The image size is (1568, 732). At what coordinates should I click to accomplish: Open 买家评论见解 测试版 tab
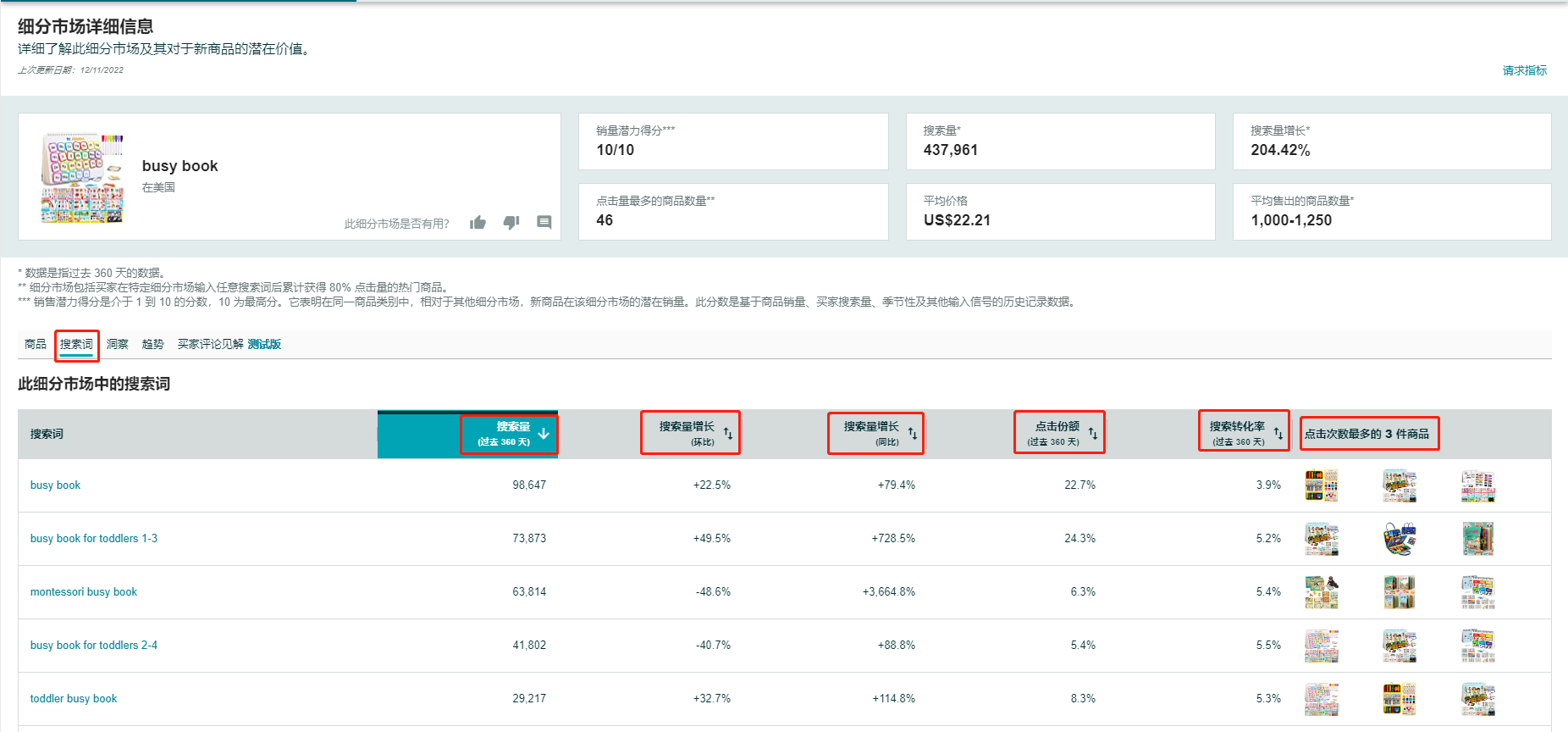coord(229,344)
